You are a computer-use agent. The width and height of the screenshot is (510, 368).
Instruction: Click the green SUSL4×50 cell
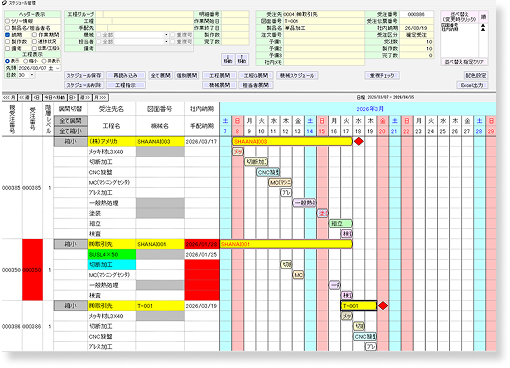[112, 254]
